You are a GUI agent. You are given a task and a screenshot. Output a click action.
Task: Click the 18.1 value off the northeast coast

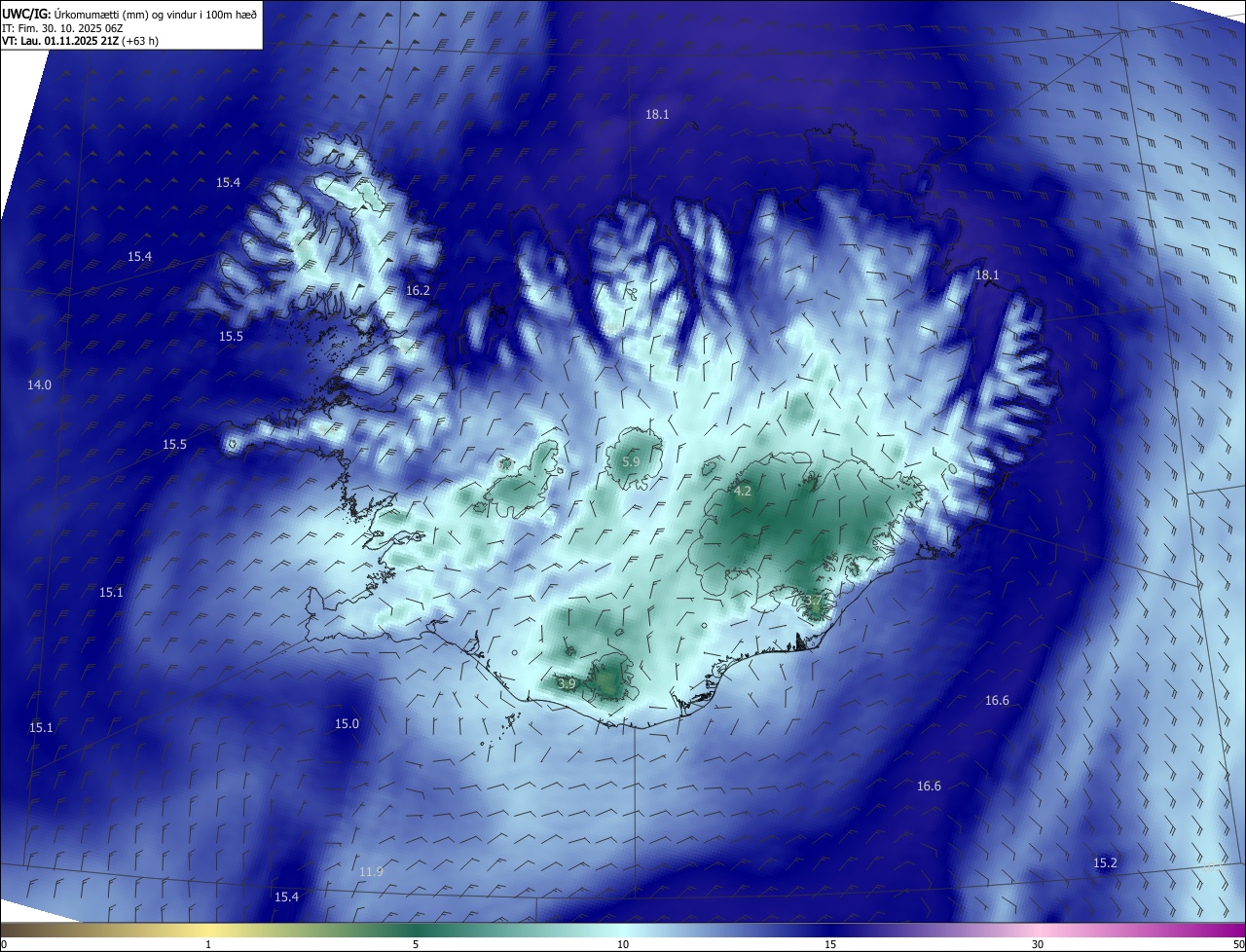click(987, 275)
